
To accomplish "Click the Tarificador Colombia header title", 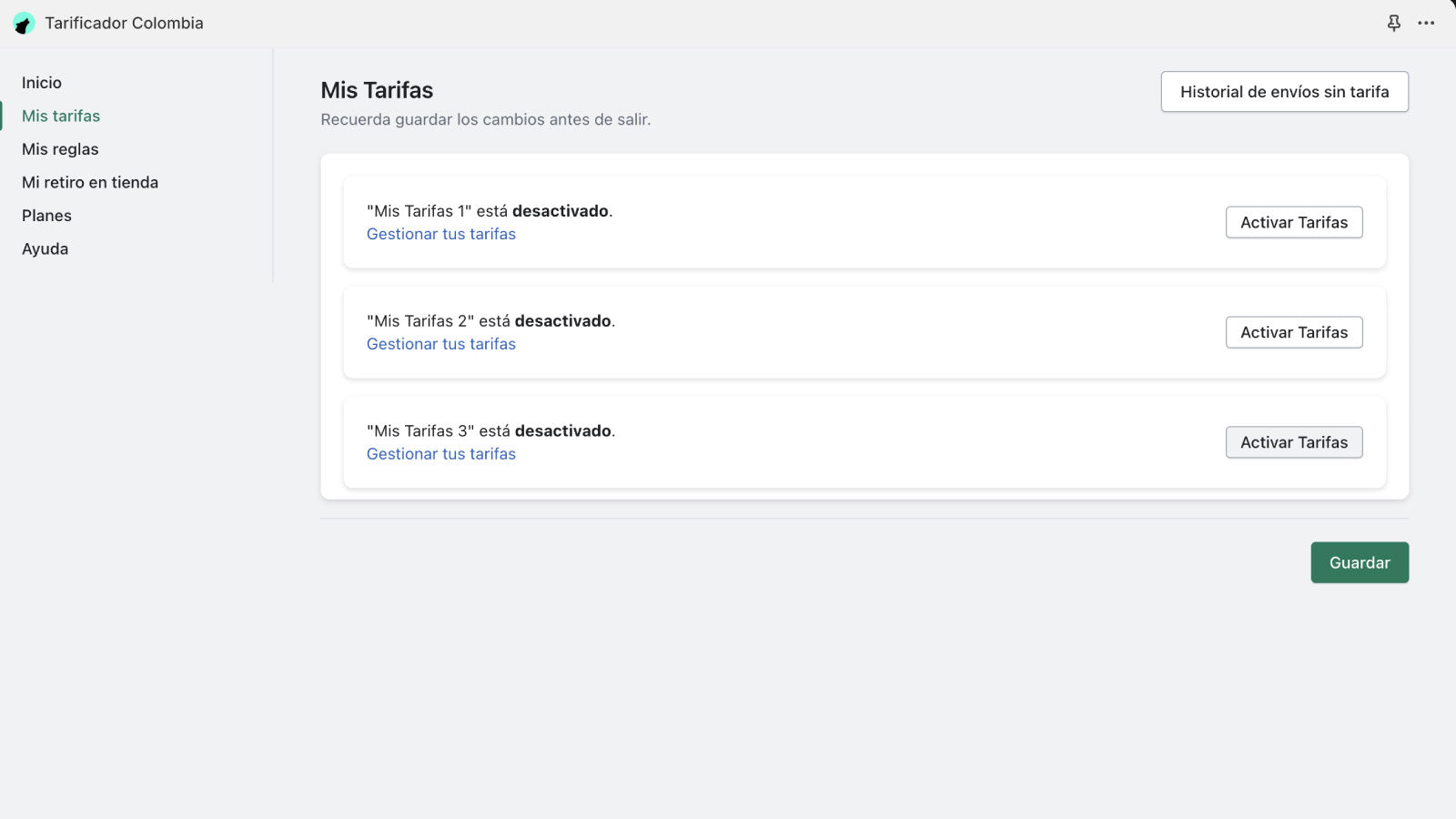I will coord(125,23).
